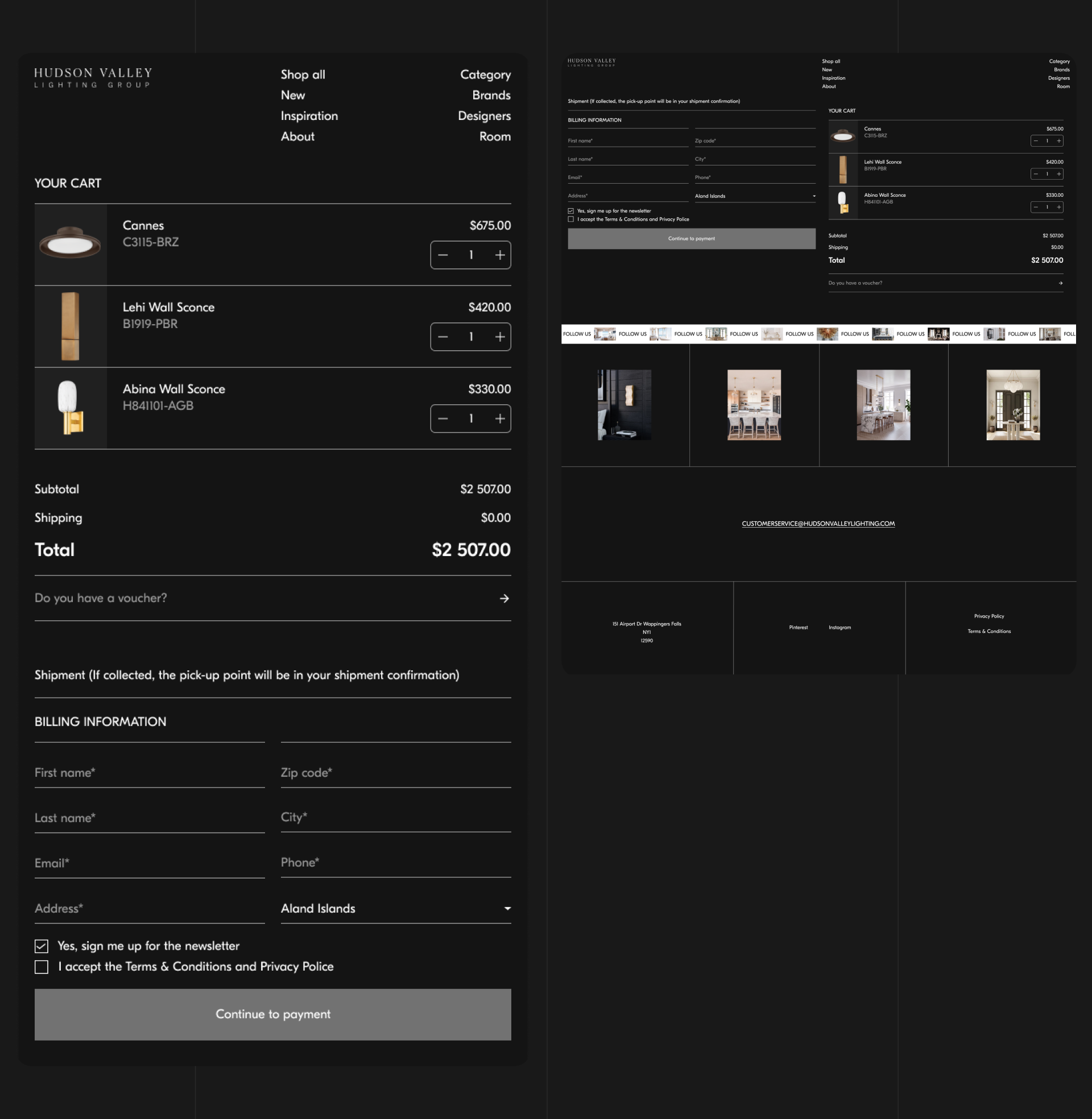Click large First name input field
This screenshot has width=1092, height=1119.
[x=149, y=773]
